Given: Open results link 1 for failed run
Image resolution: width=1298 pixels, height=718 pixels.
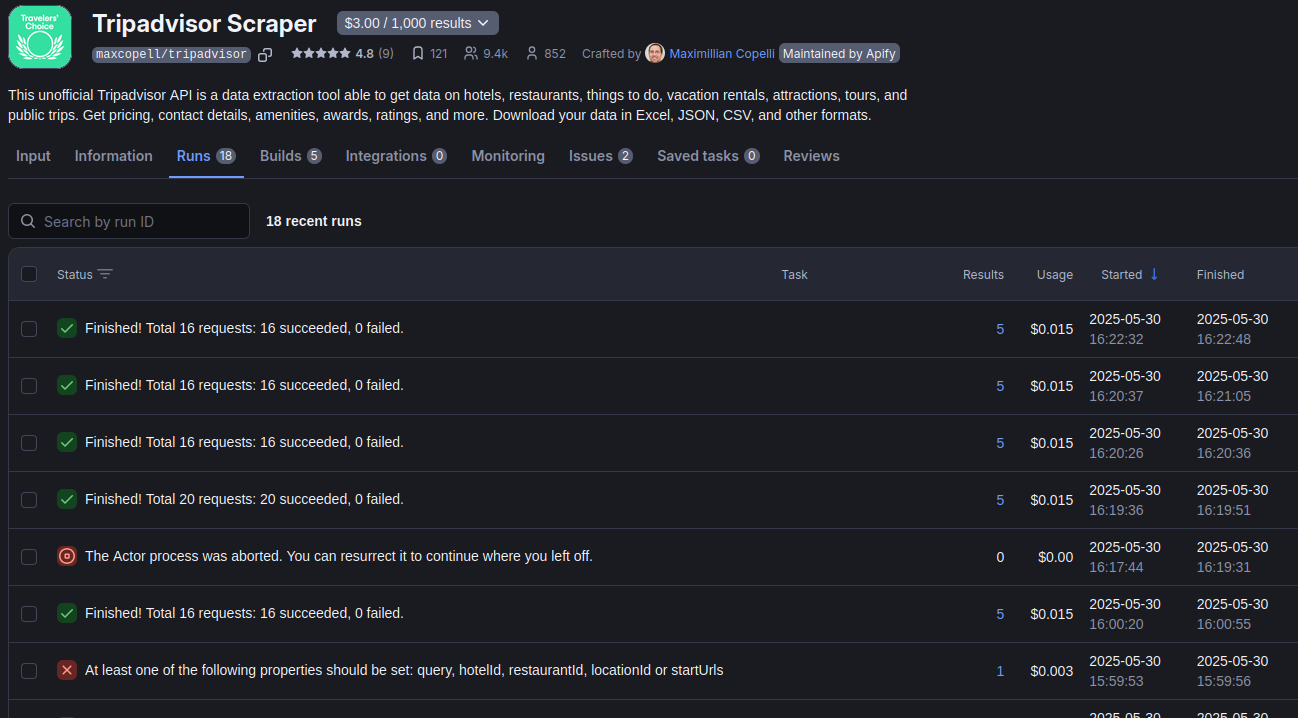Looking at the screenshot, I should (1000, 671).
